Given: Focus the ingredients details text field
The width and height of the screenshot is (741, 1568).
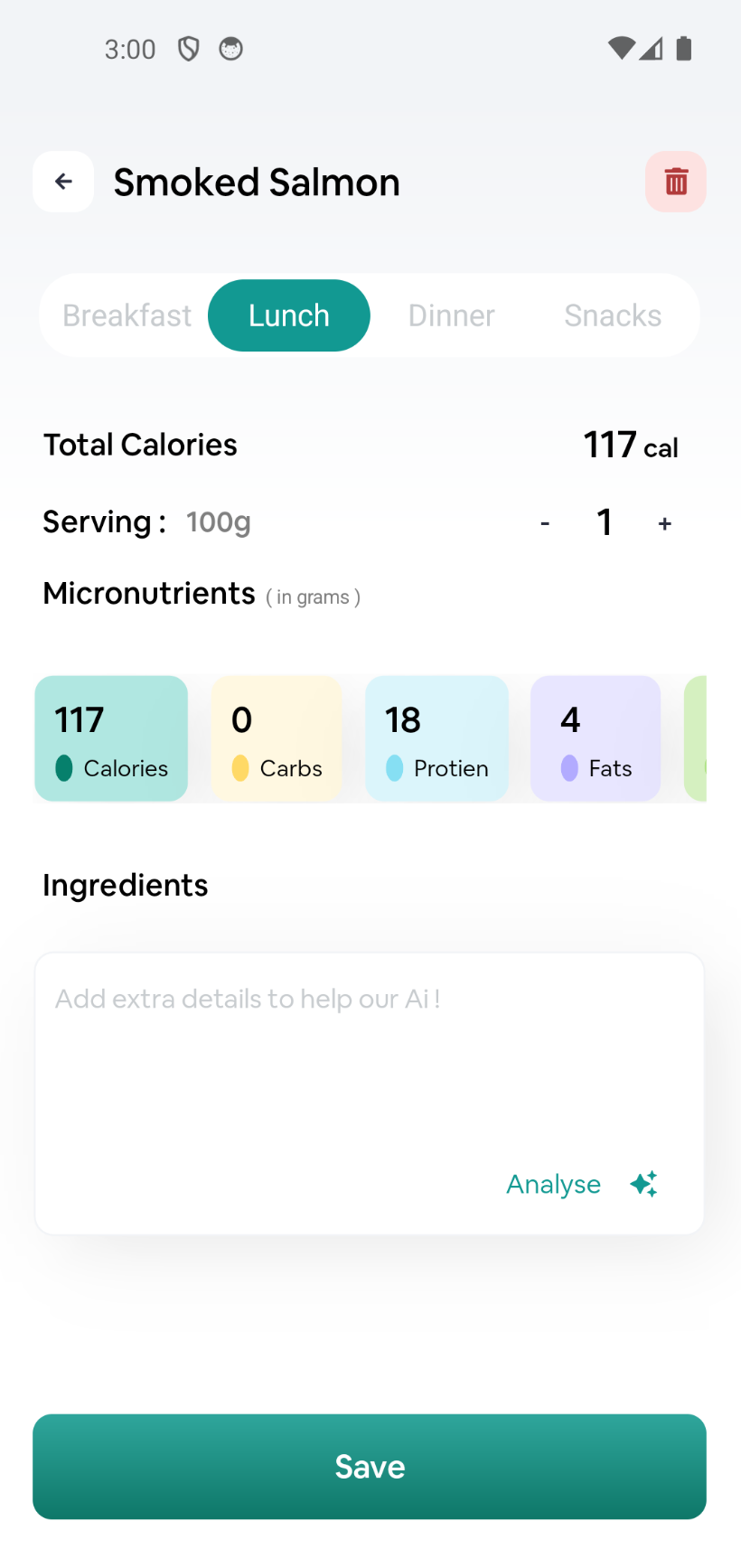Looking at the screenshot, I should coord(369,1057).
